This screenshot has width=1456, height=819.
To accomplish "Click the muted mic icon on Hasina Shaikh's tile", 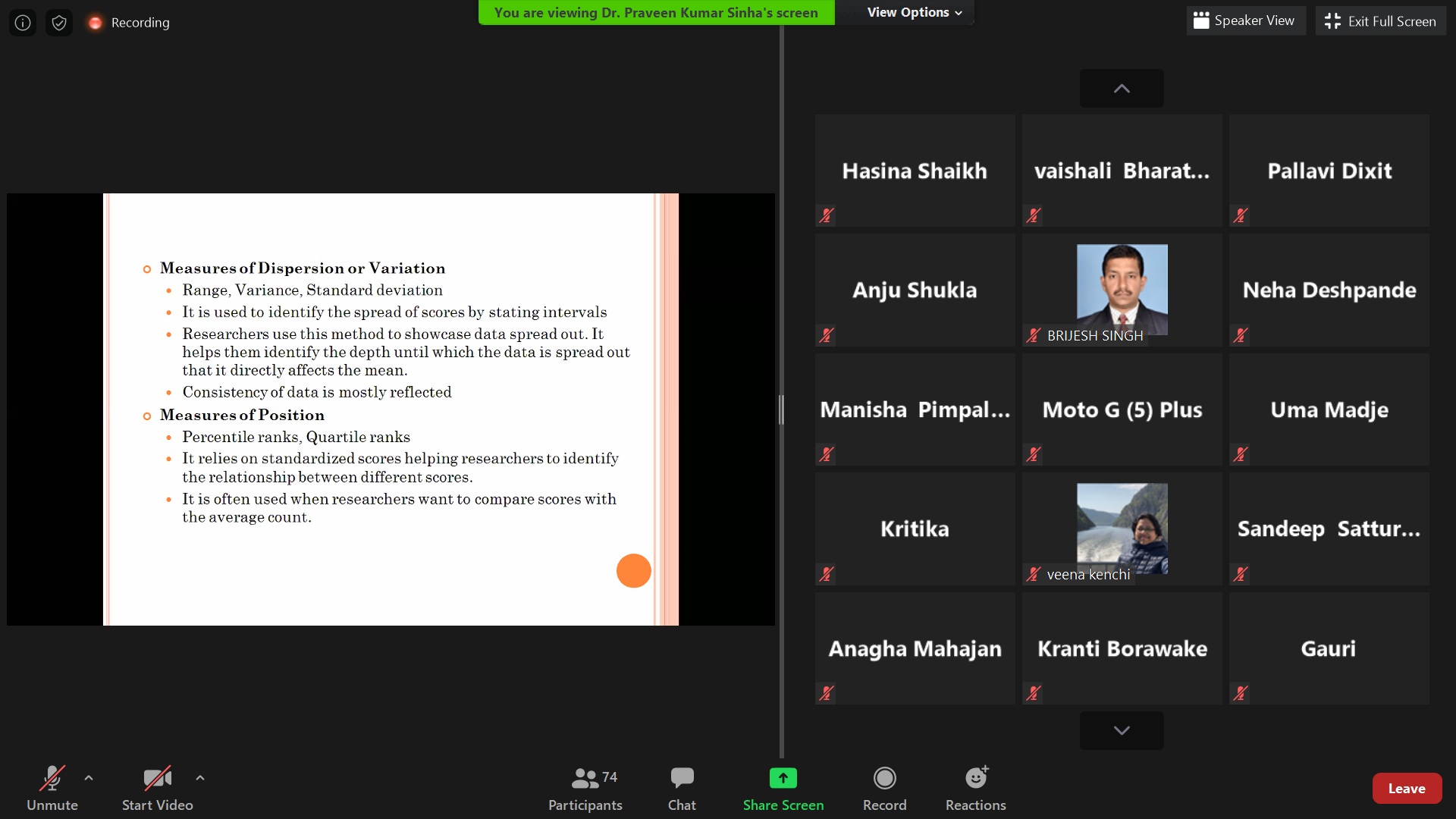I will 827,215.
